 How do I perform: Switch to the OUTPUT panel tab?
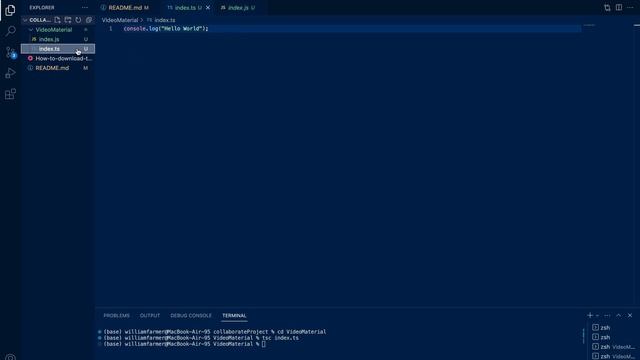coord(150,316)
